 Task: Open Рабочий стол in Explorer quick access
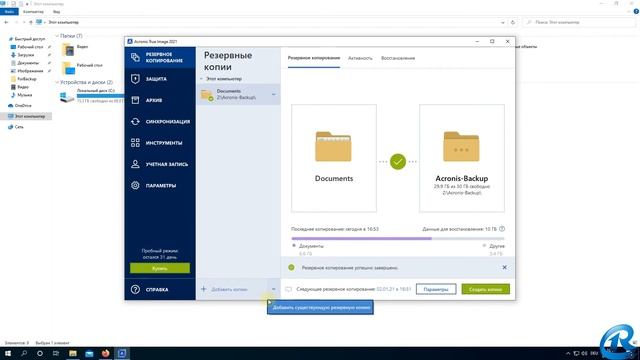30,47
